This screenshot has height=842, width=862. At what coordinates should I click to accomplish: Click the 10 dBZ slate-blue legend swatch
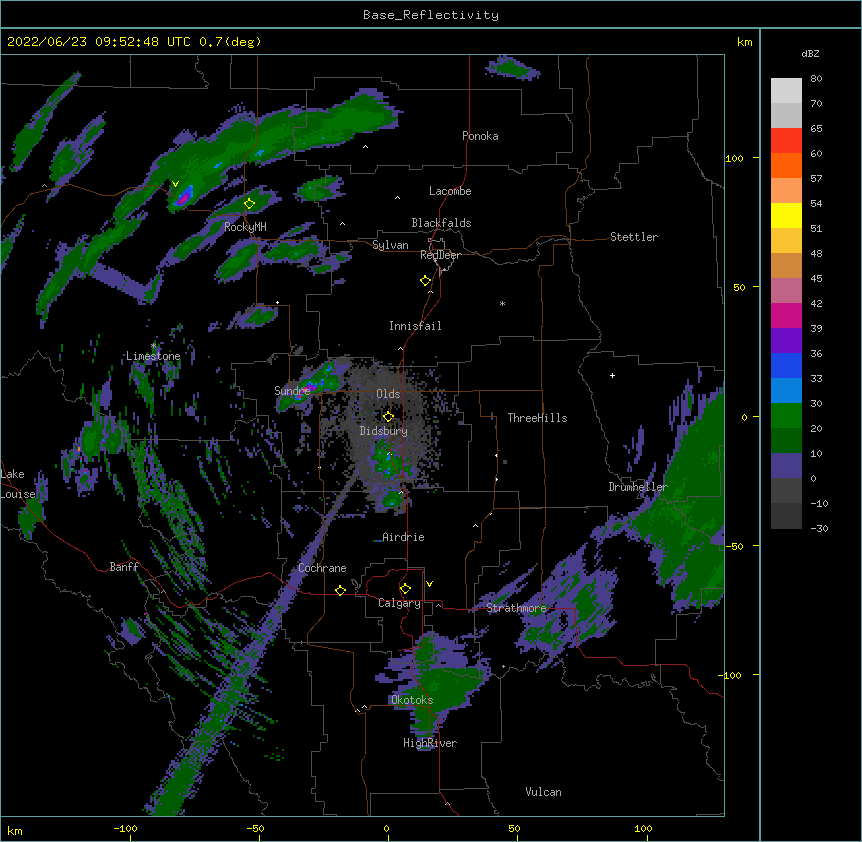(x=786, y=466)
